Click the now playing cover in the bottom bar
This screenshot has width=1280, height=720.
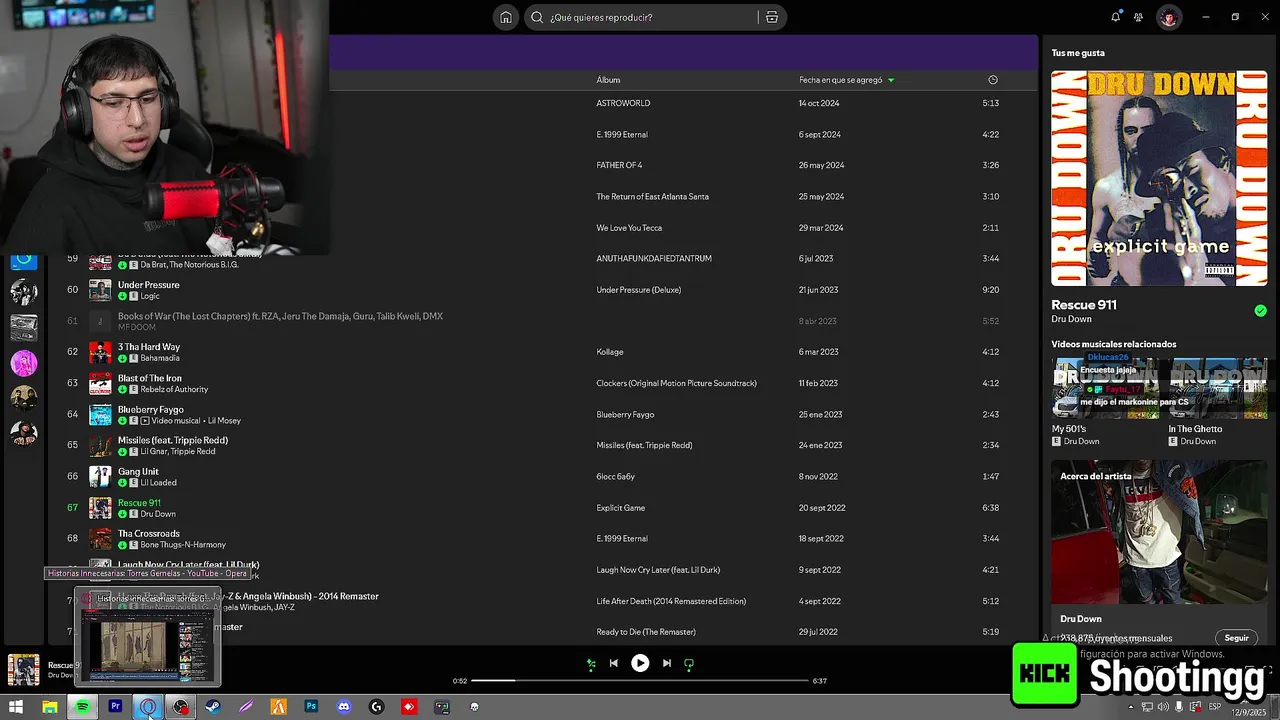tap(23, 670)
